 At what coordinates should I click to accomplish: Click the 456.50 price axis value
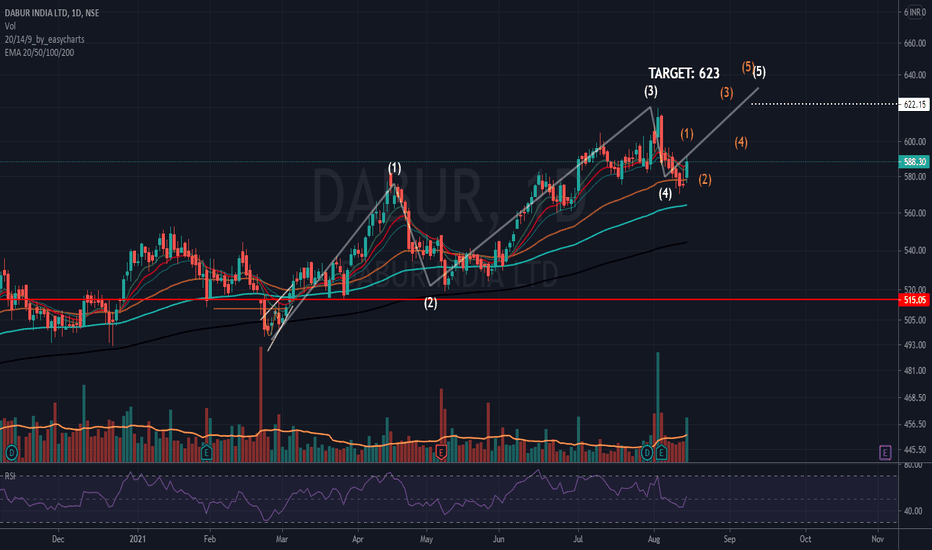click(x=915, y=424)
